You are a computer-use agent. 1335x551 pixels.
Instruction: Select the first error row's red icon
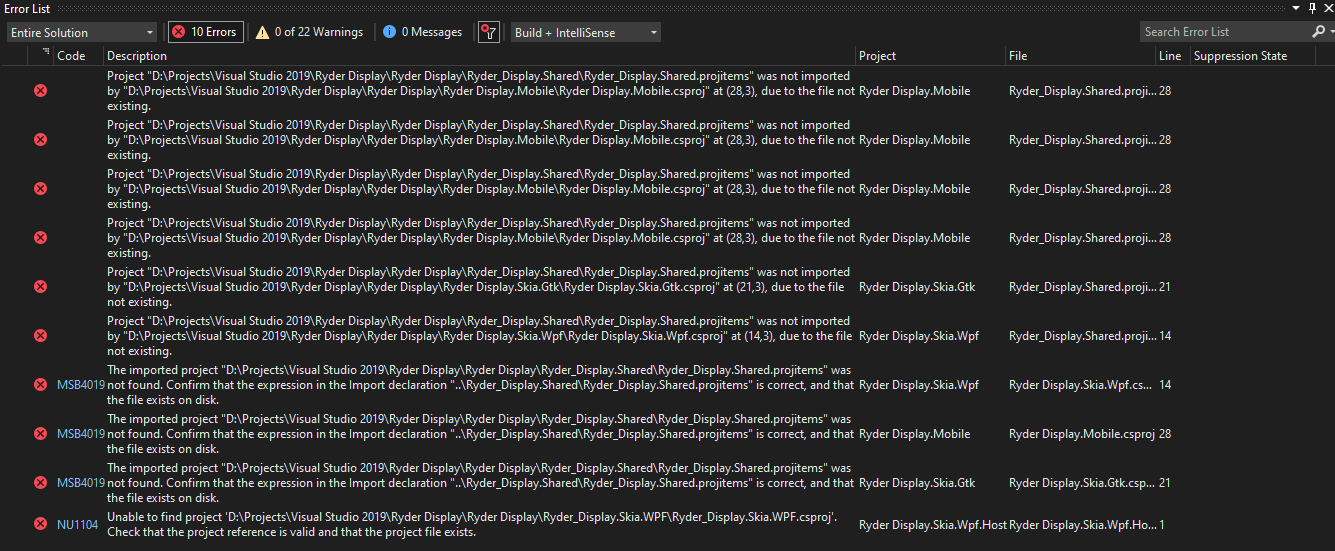40,91
